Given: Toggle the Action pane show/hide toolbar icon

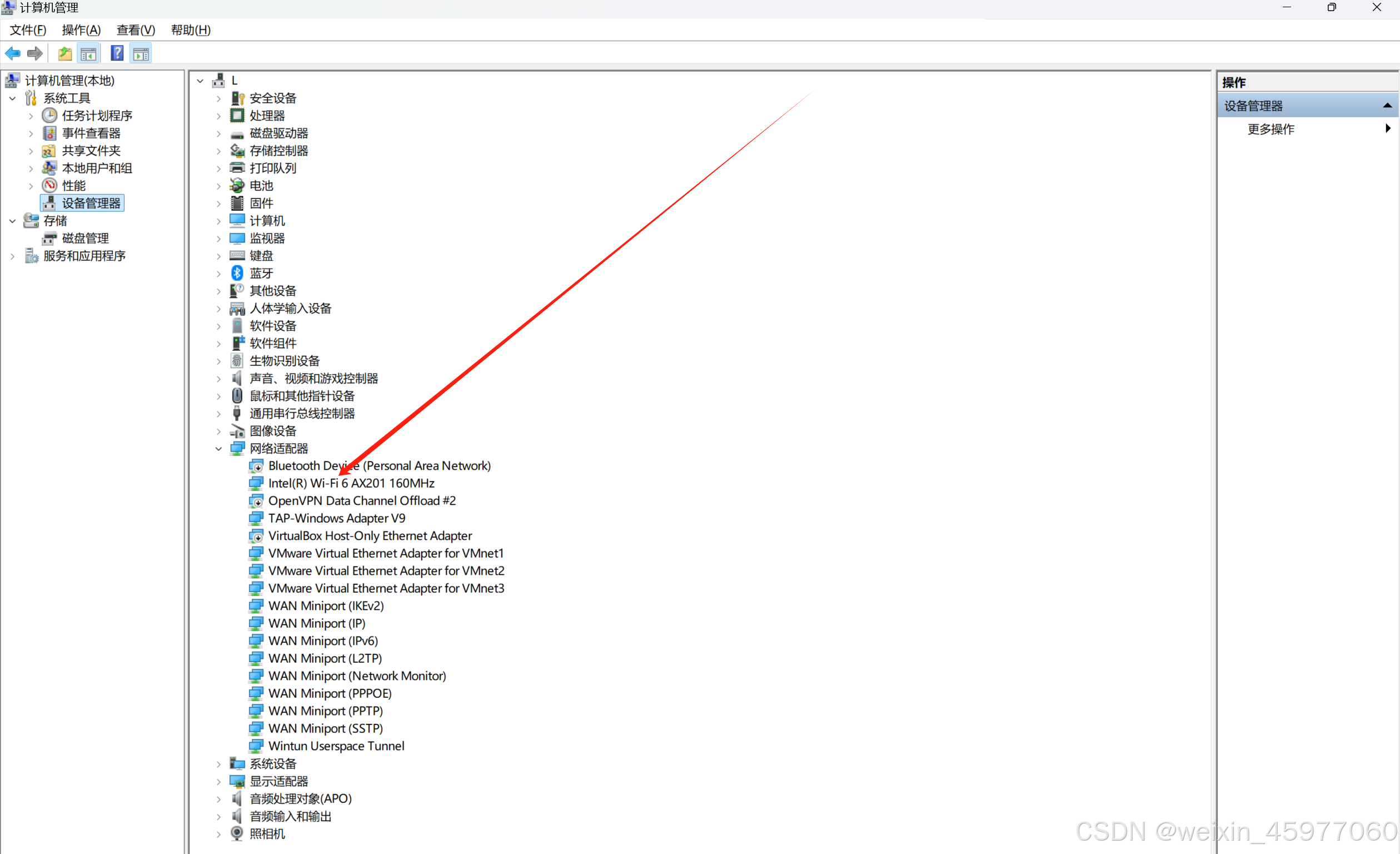Looking at the screenshot, I should [141, 54].
